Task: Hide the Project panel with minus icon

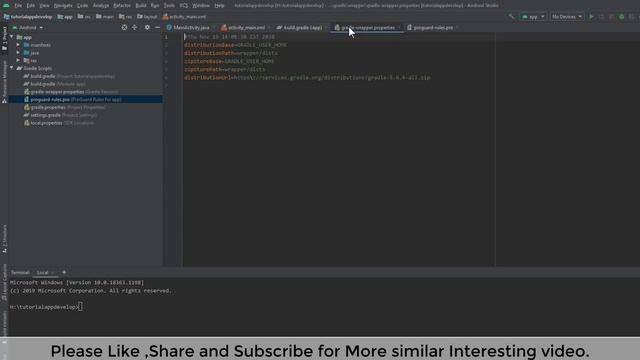Action: (x=157, y=27)
